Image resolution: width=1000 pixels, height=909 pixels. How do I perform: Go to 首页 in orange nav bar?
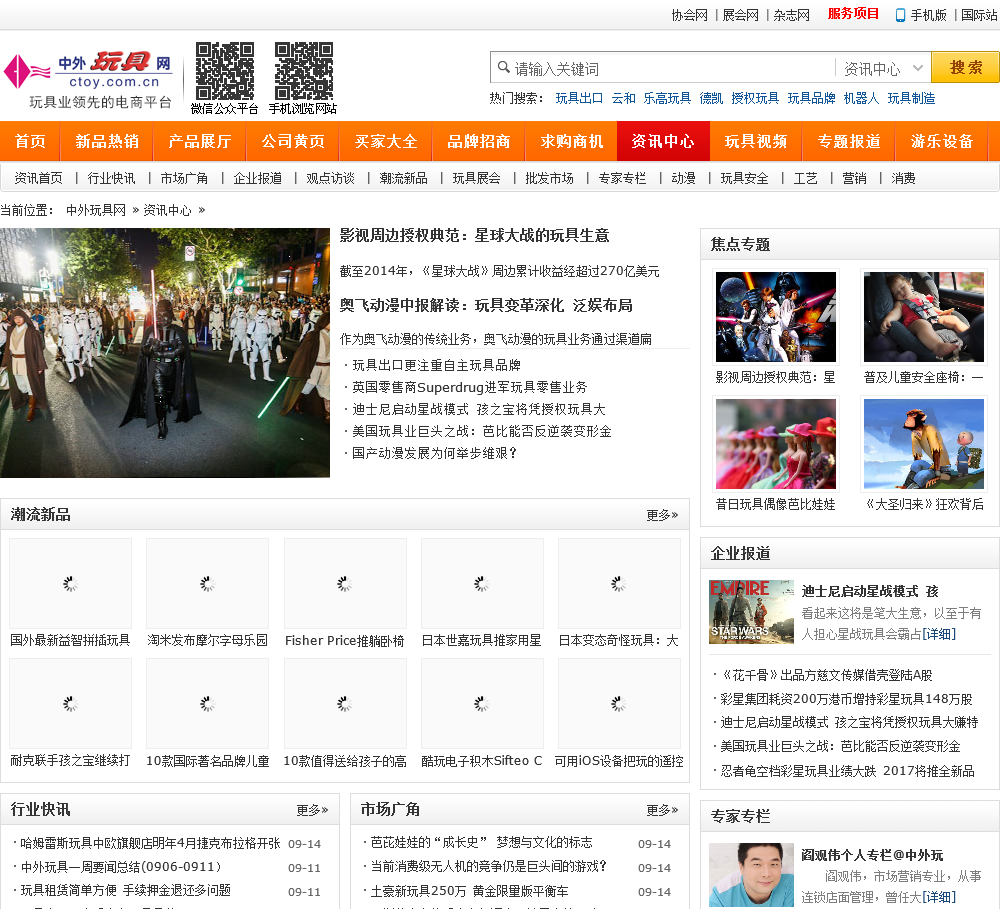pos(30,141)
